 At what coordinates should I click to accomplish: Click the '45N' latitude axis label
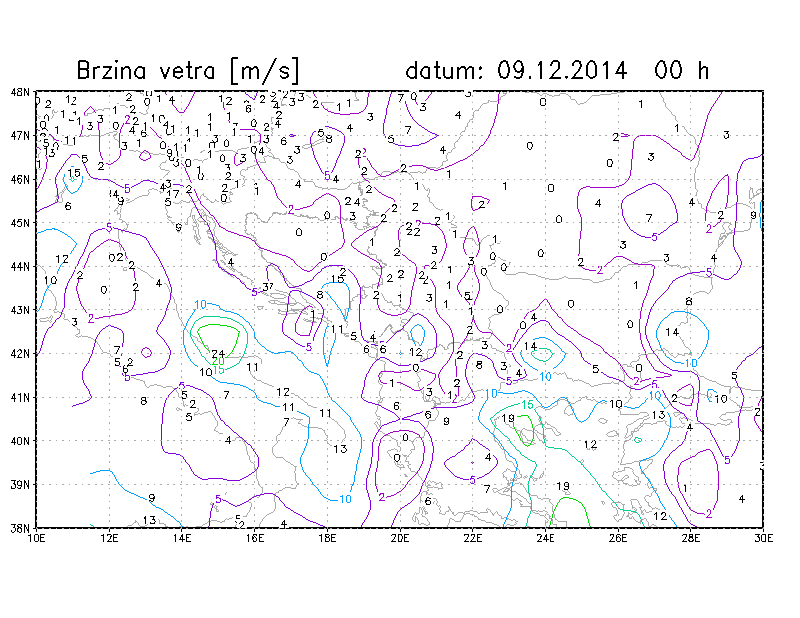pos(20,223)
